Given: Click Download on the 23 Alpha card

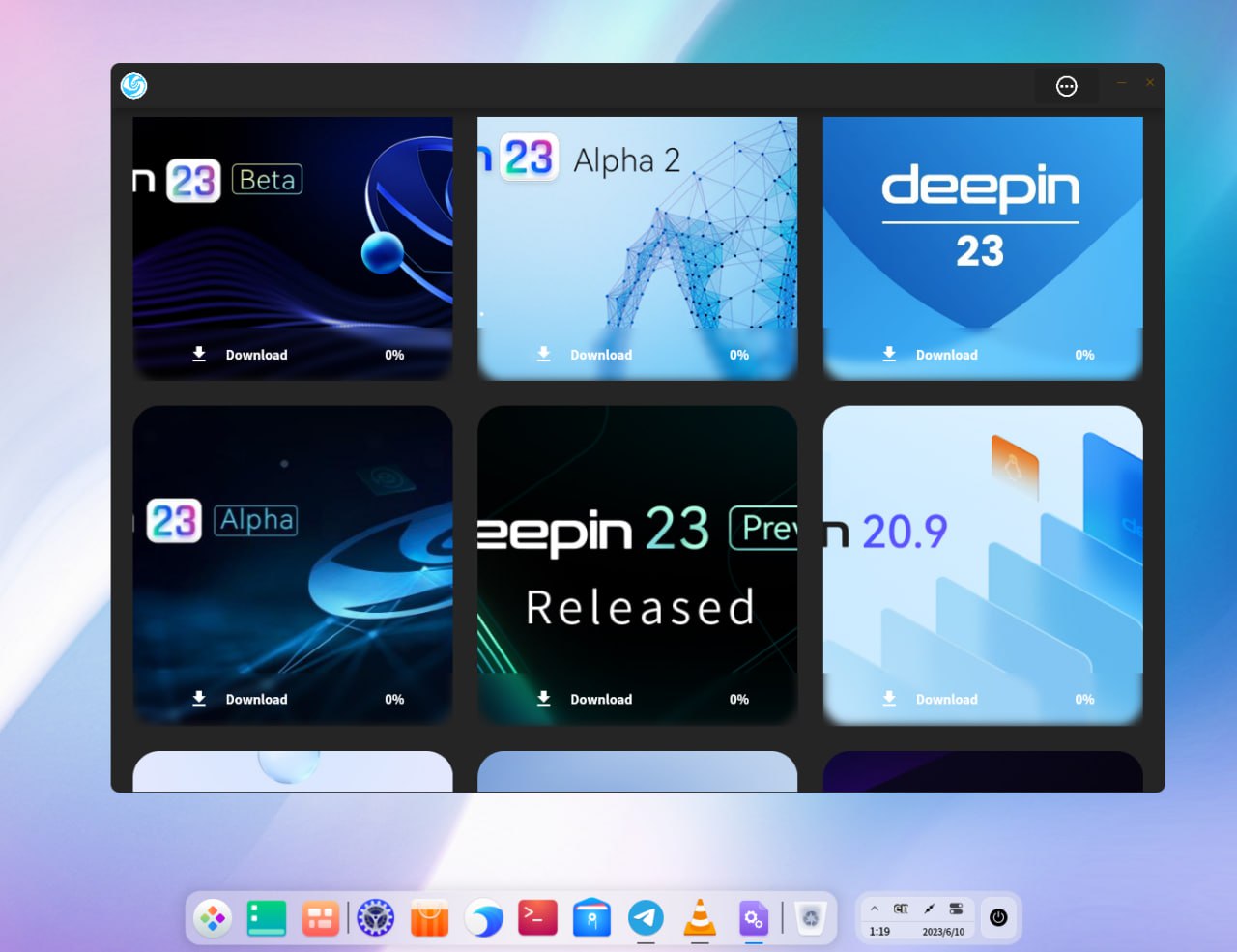Looking at the screenshot, I should [256, 699].
